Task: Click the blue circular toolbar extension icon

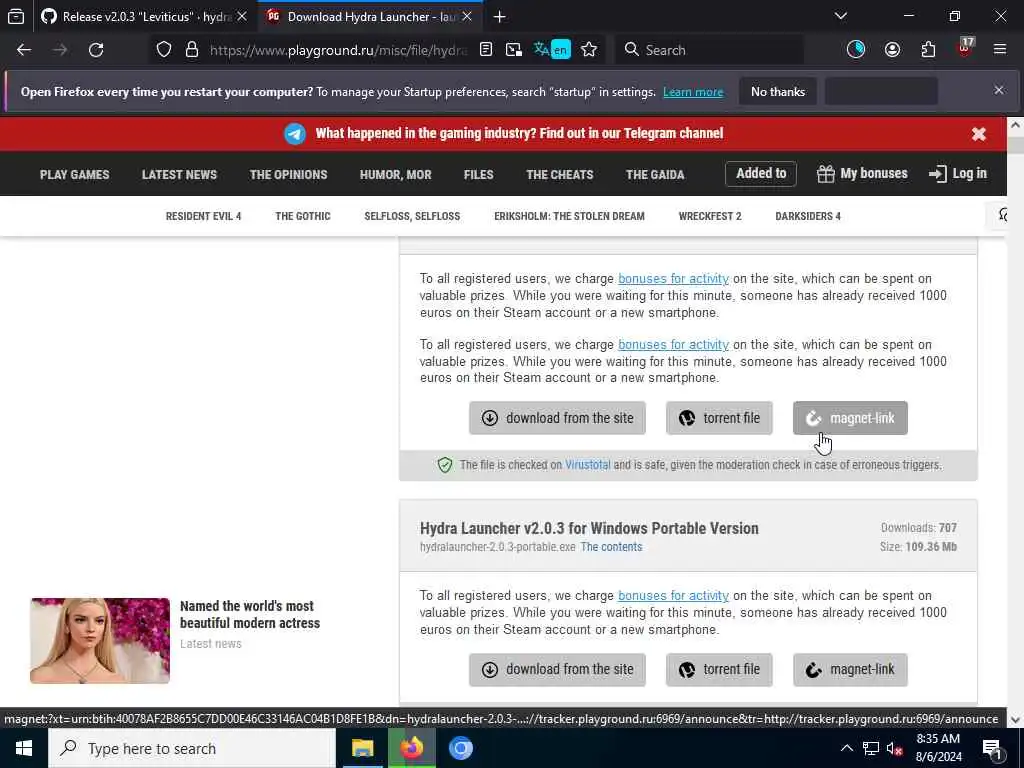Action: click(x=856, y=50)
